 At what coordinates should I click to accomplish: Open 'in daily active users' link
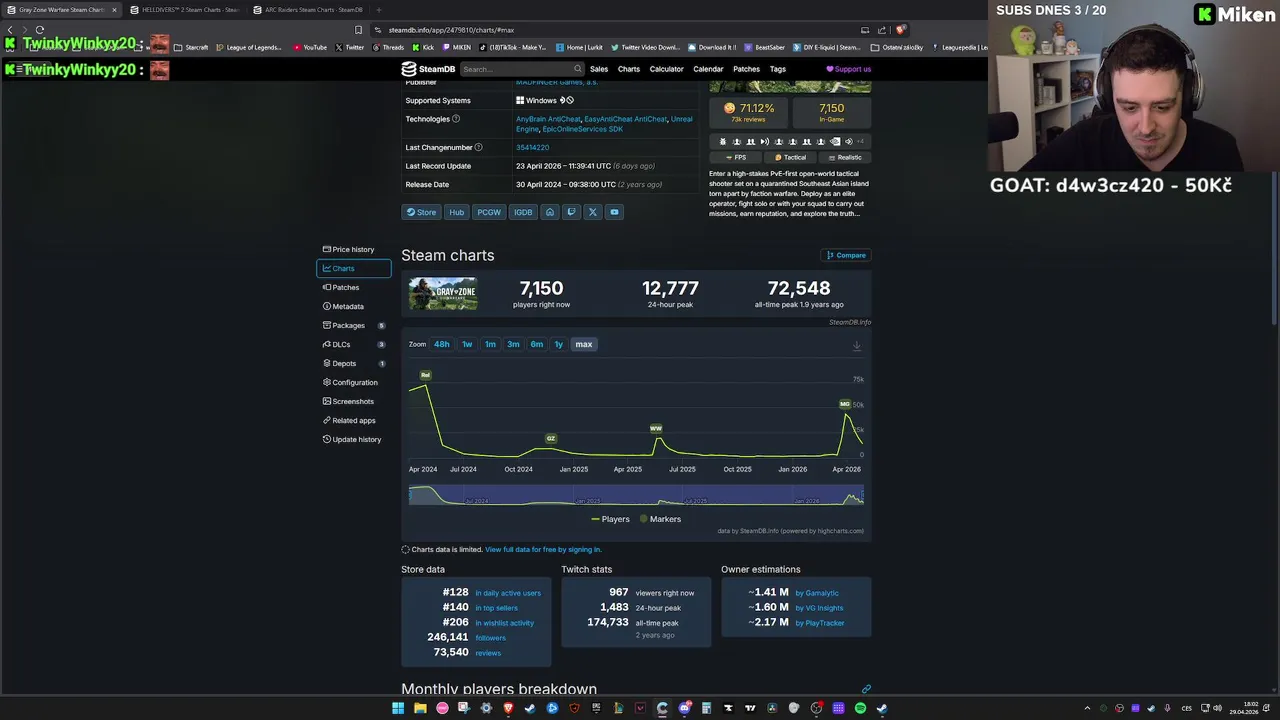[x=508, y=593]
